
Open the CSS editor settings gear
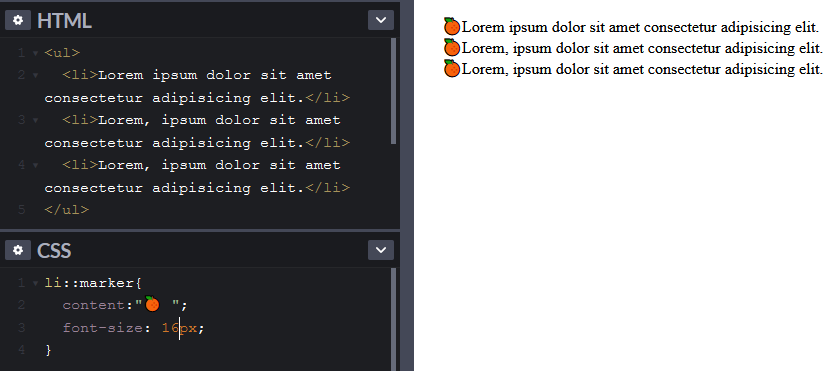point(18,250)
